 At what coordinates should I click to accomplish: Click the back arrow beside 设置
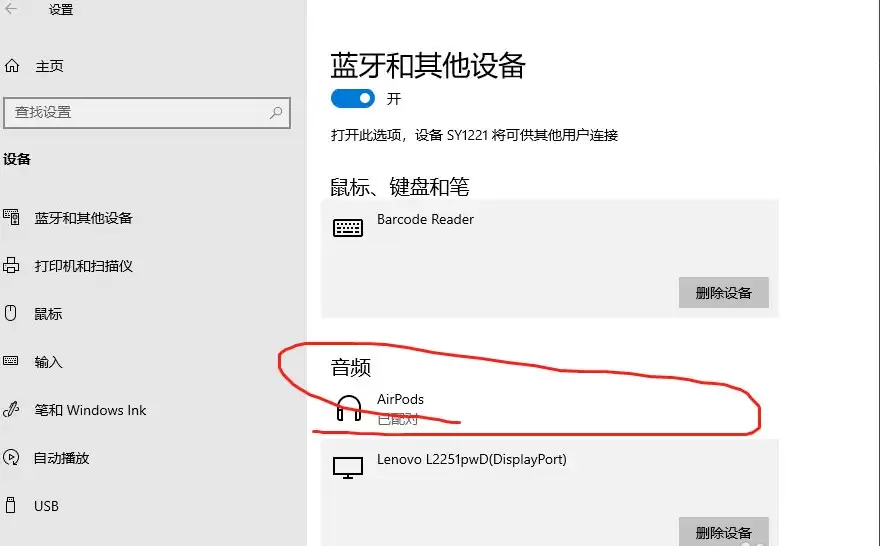tap(12, 10)
